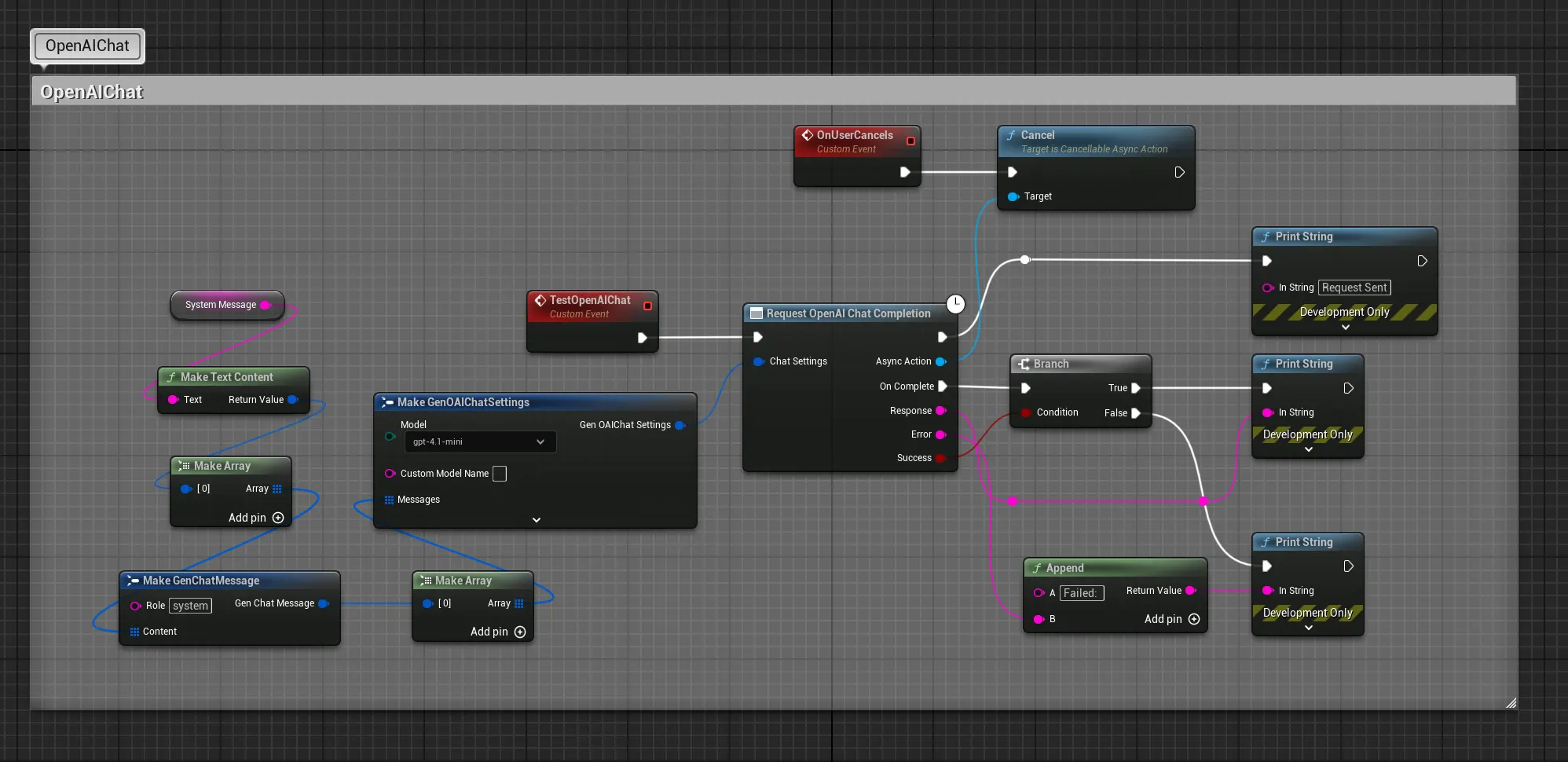Click System Message variable output pin

point(266,305)
